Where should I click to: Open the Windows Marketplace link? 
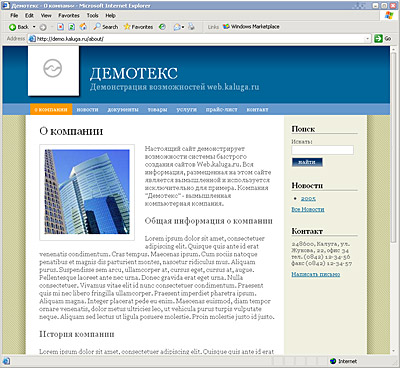[x=251, y=27]
